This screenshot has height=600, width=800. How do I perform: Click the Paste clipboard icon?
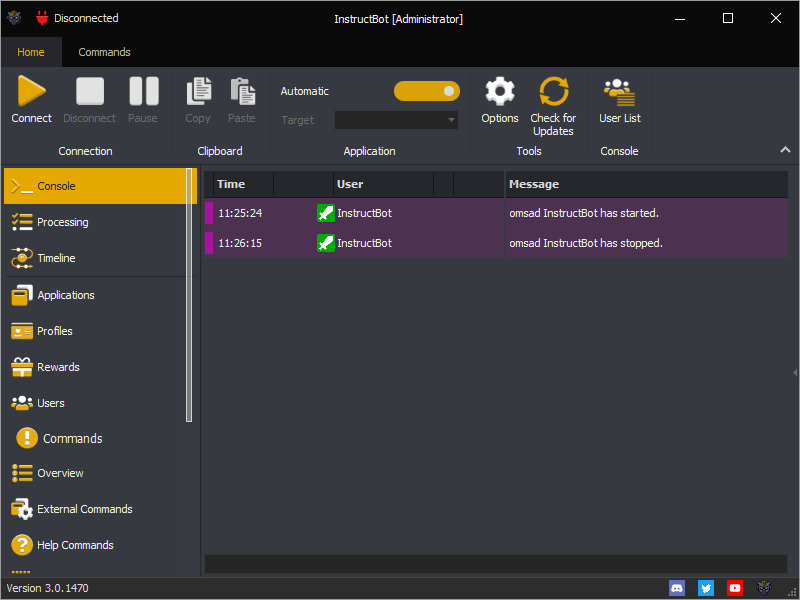242,91
